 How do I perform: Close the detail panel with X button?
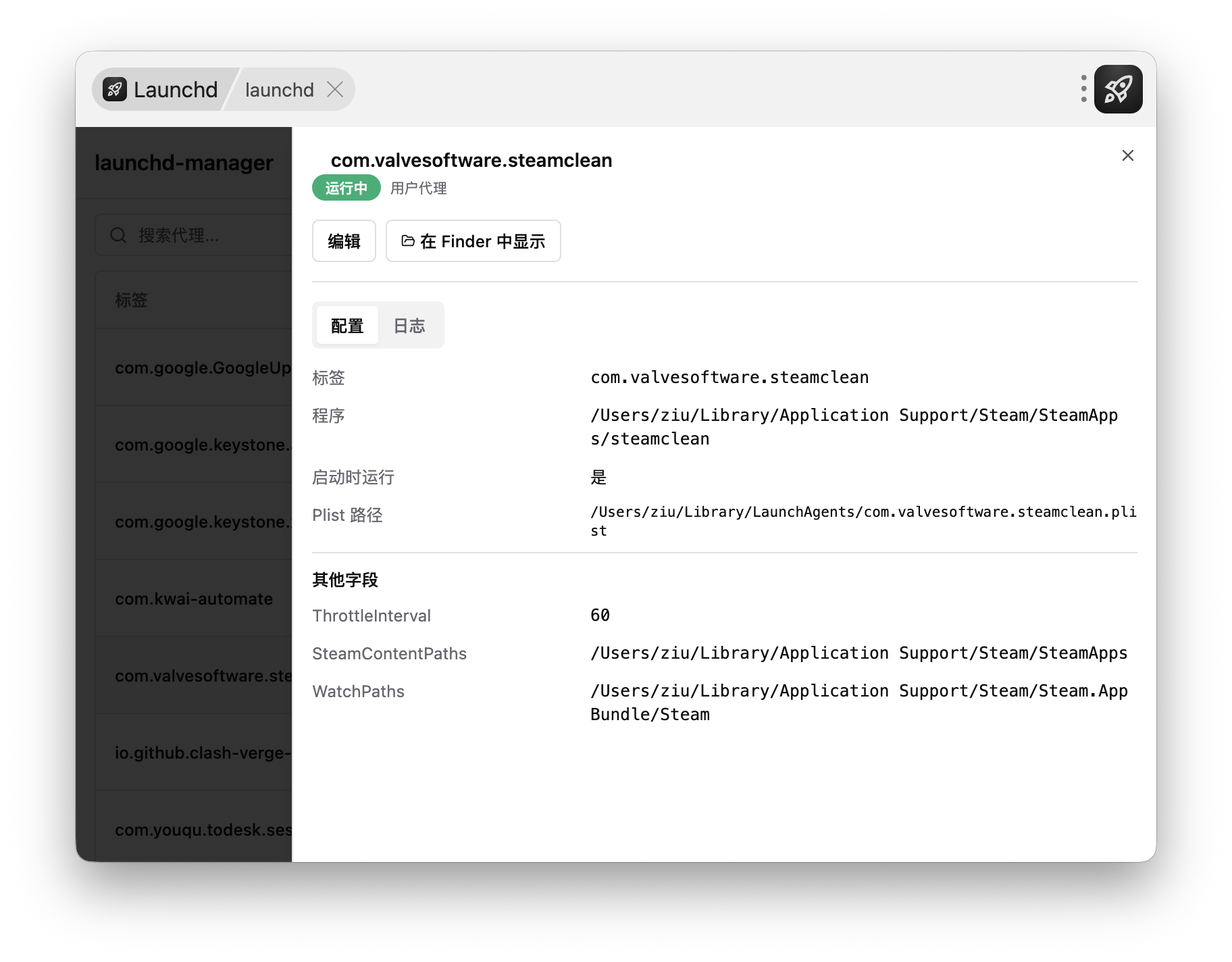[x=1127, y=155]
